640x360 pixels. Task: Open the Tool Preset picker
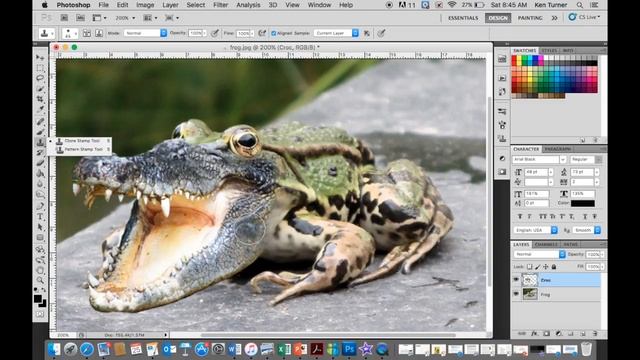click(x=47, y=33)
